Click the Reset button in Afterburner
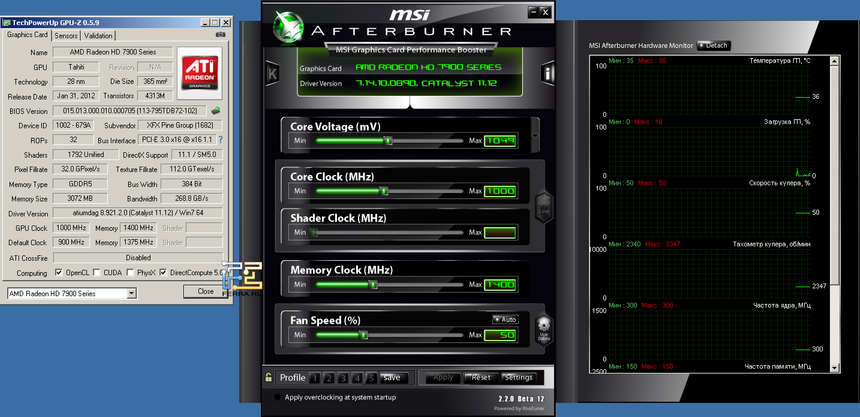This screenshot has height=417, width=860. tap(481, 377)
